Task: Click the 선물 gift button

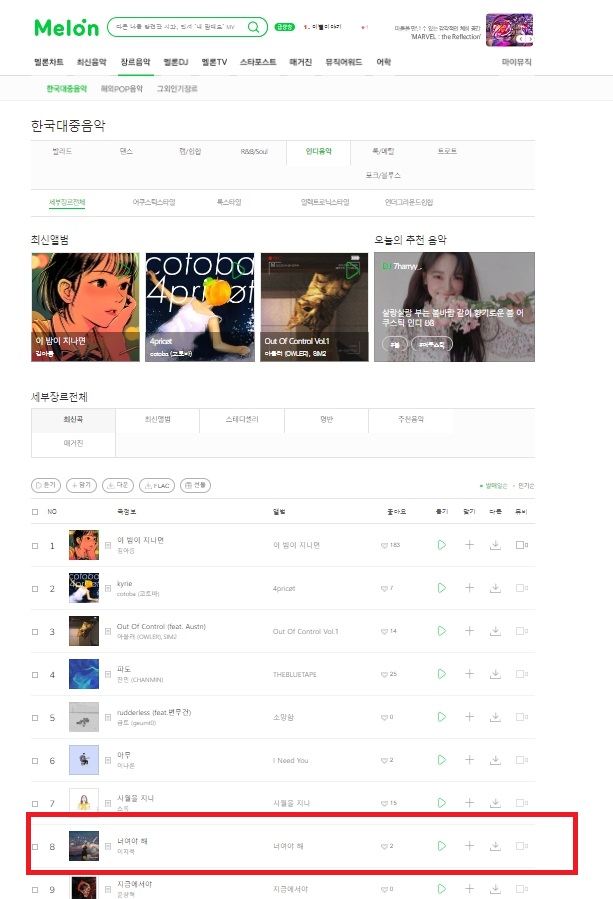Action: [x=196, y=485]
